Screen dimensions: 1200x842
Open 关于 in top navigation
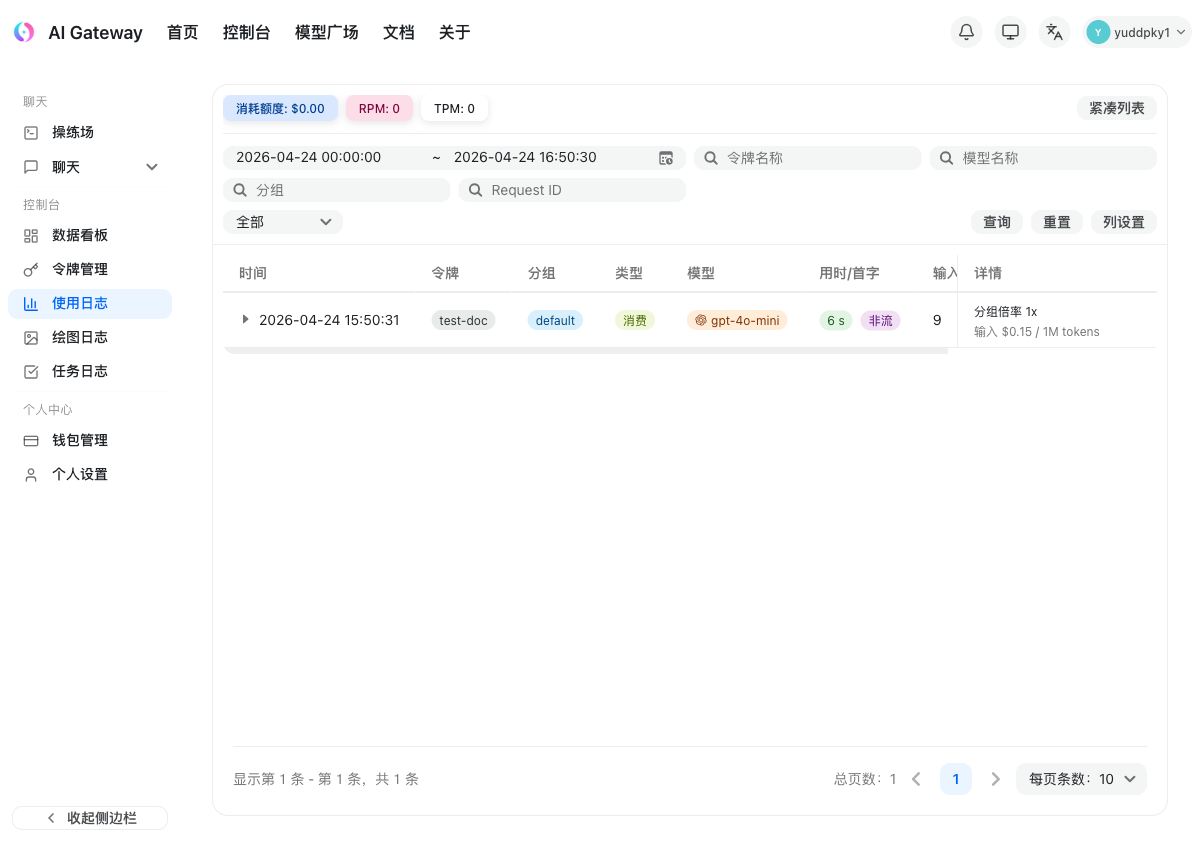[x=454, y=32]
